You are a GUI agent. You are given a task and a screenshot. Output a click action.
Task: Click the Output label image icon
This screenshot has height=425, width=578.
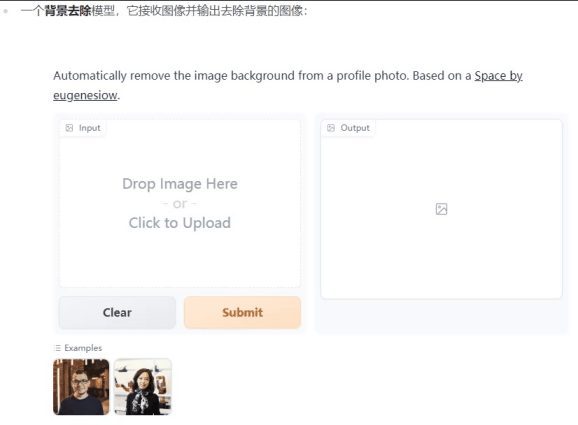(331, 128)
